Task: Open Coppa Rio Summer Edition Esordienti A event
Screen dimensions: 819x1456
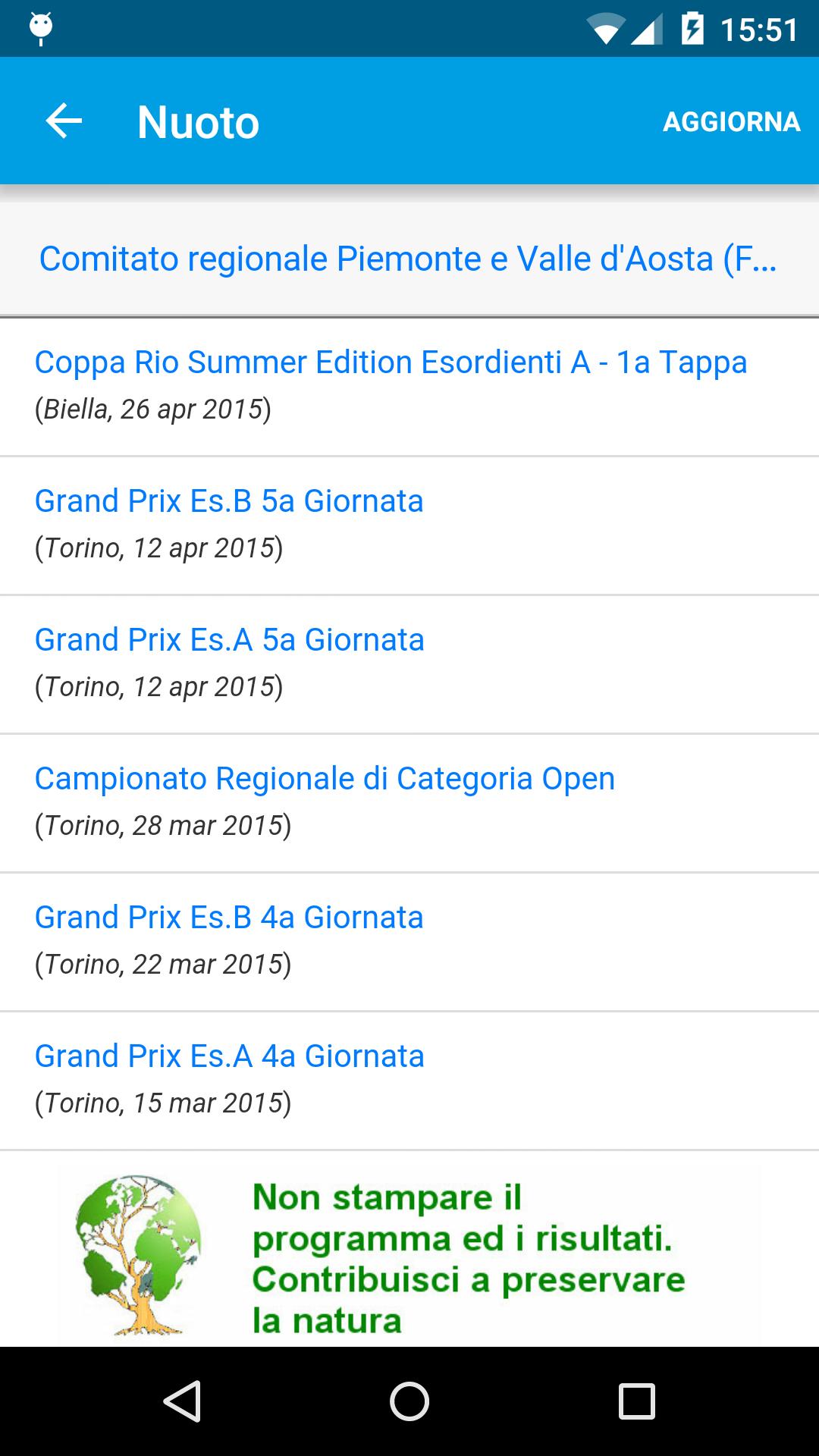Action: 391,362
